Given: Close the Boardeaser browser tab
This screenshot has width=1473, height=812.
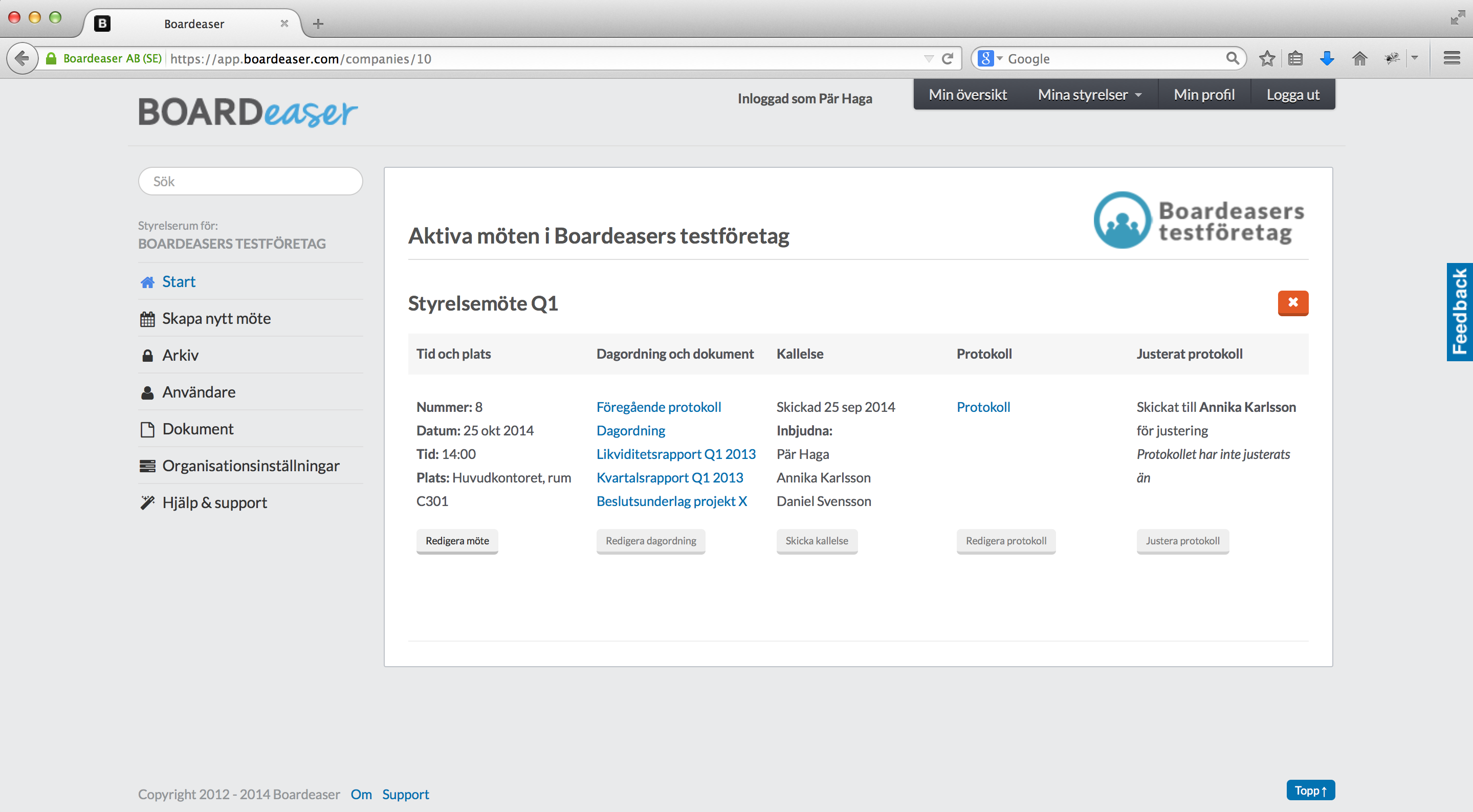Looking at the screenshot, I should click(284, 24).
